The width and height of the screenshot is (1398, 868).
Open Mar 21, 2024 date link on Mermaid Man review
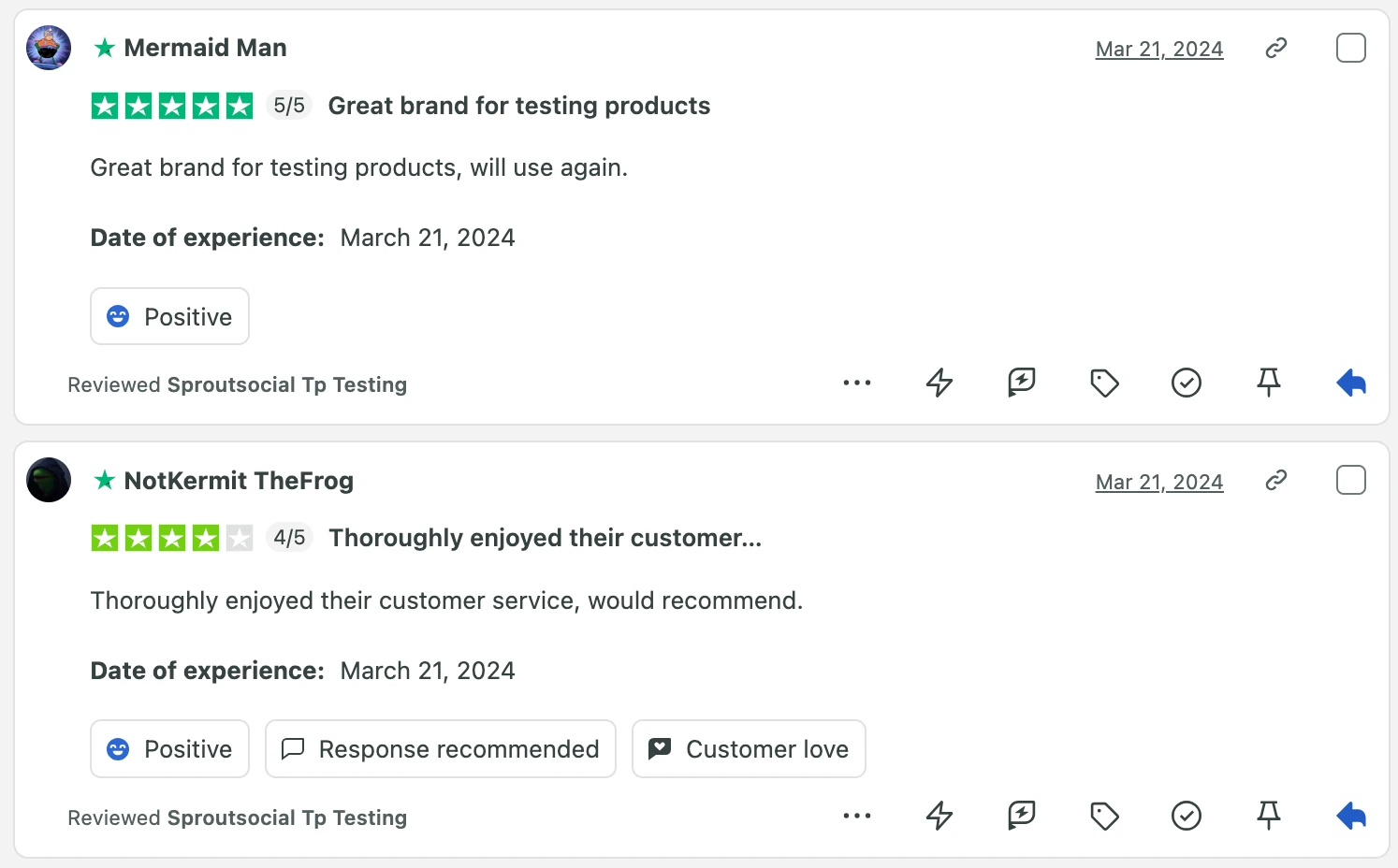point(1159,49)
